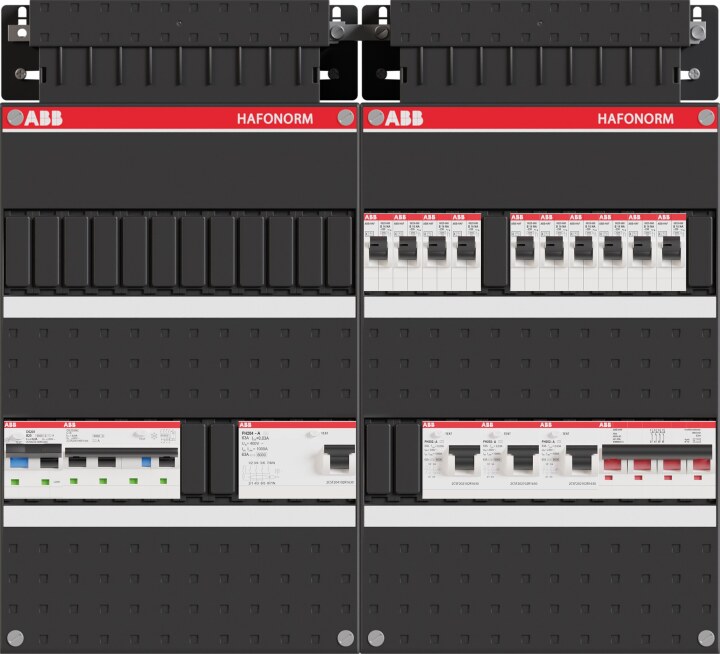Click the white label strip under the FH204-A row
Image resolution: width=720 pixels, height=654 pixels.
tap(180, 516)
